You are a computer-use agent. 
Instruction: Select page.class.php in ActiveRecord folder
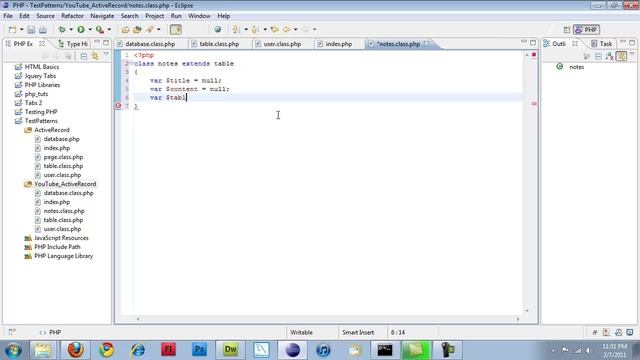tap(63, 157)
